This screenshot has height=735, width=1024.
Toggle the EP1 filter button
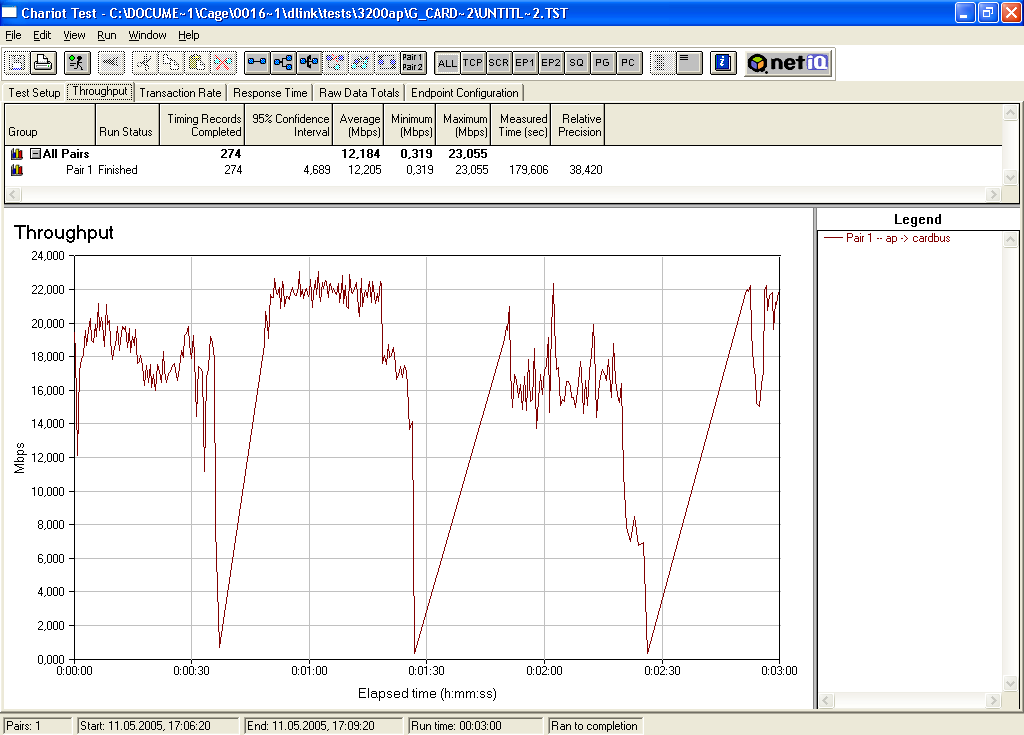point(525,63)
